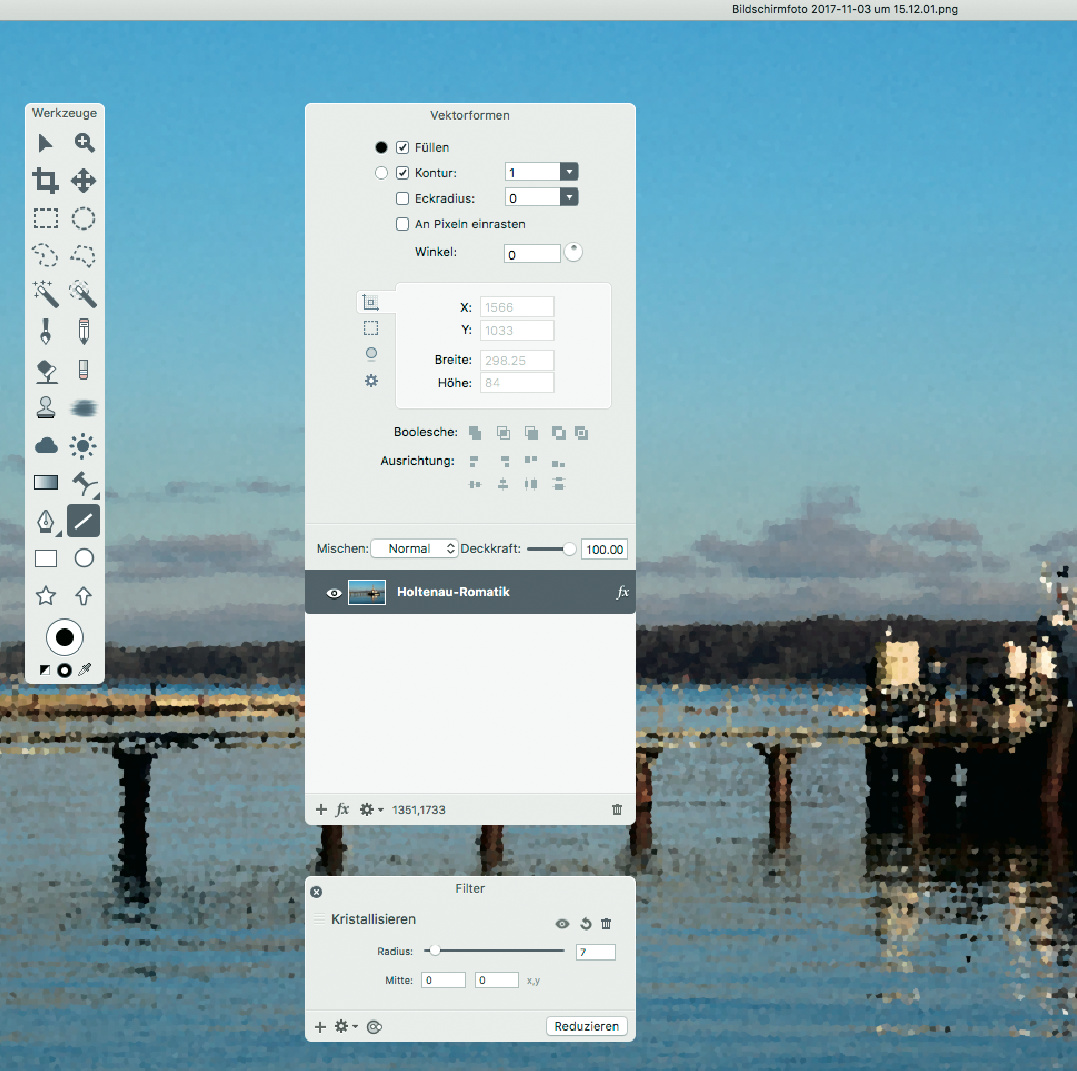Select the rectangular marquee selection tool

[45, 218]
